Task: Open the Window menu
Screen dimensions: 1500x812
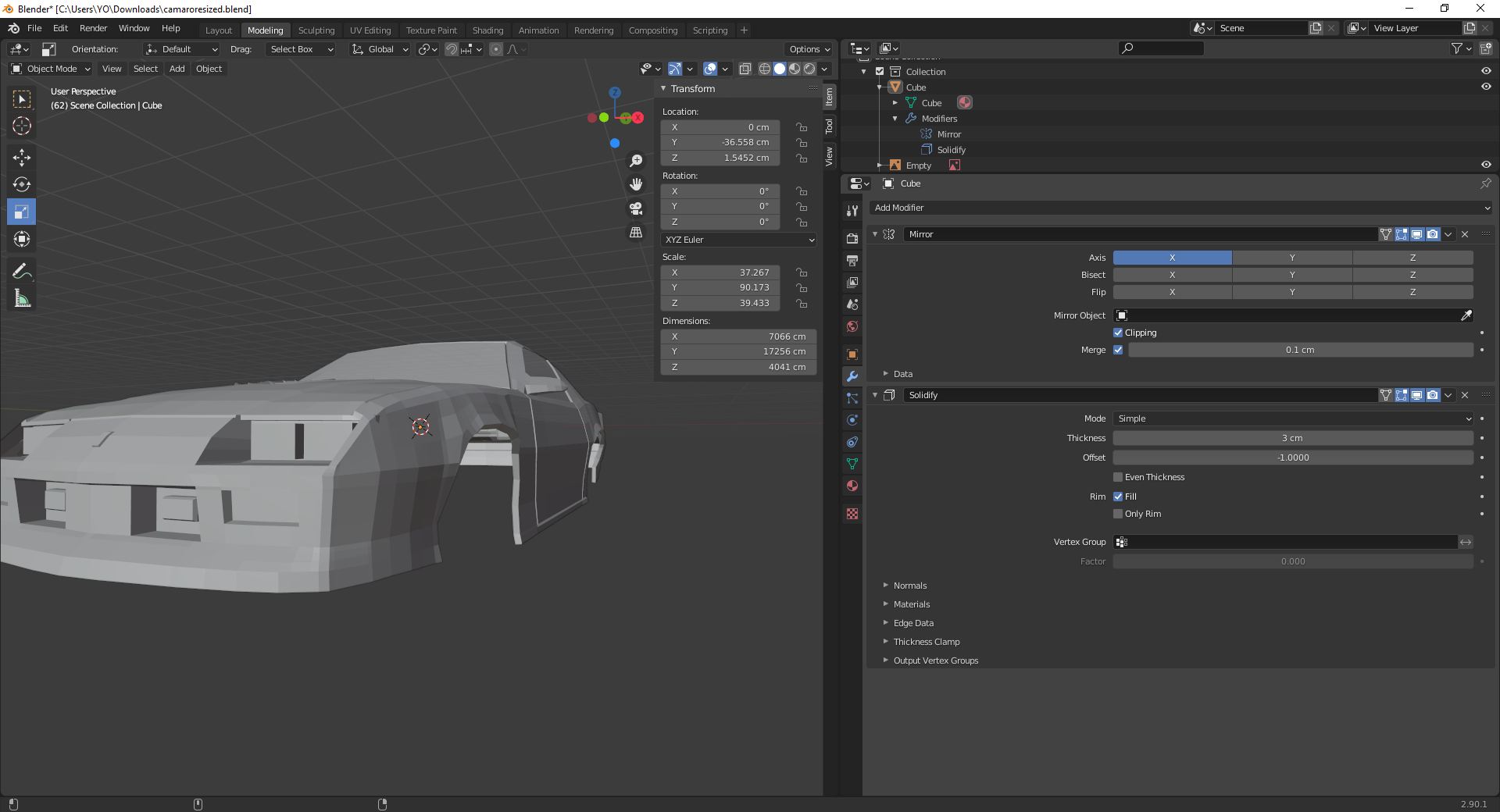Action: point(134,28)
